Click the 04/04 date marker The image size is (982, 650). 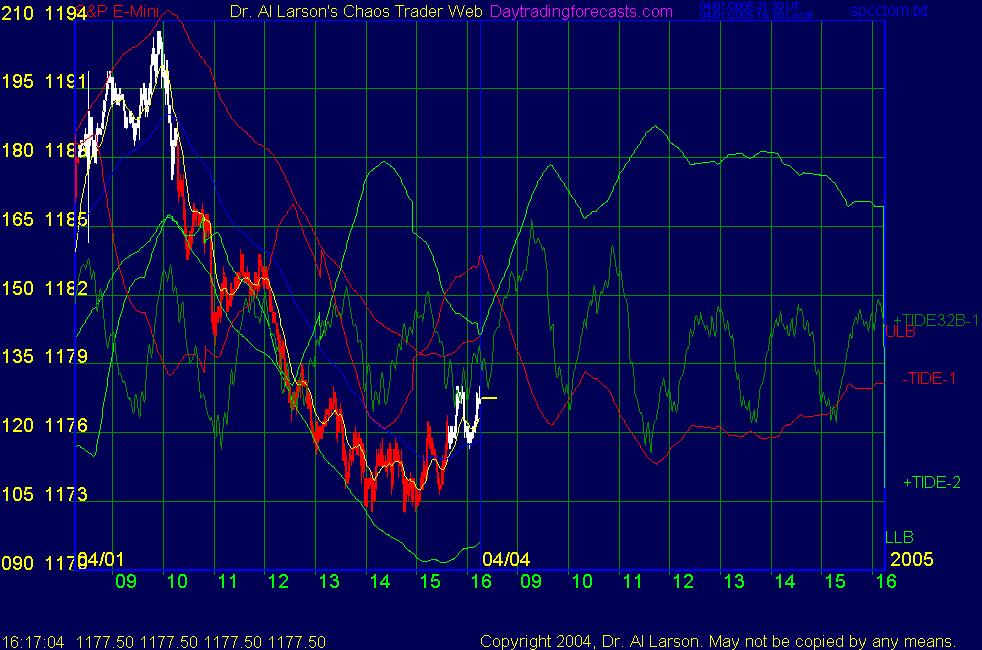coord(505,558)
